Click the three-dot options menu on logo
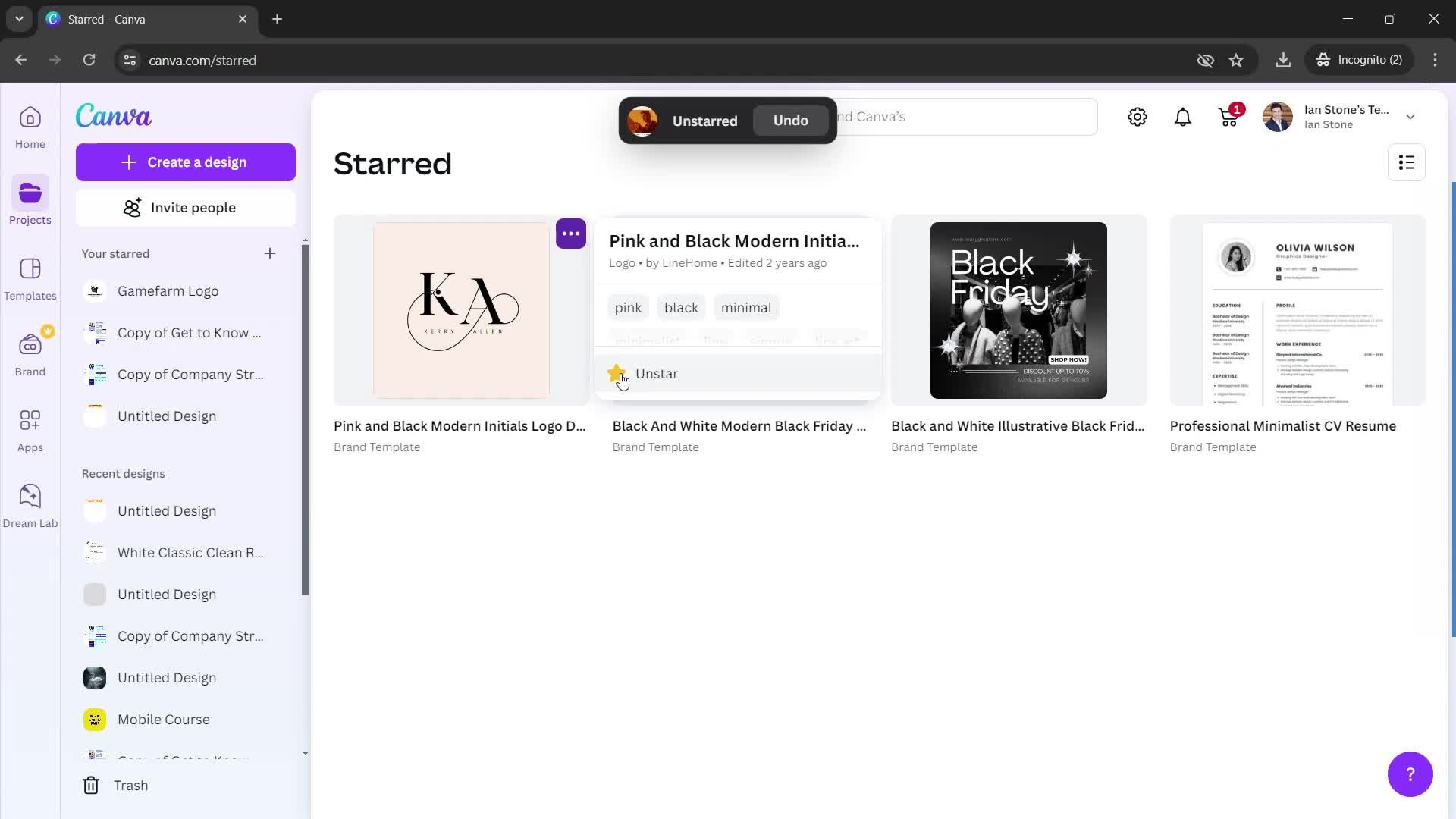This screenshot has height=819, width=1456. (571, 234)
